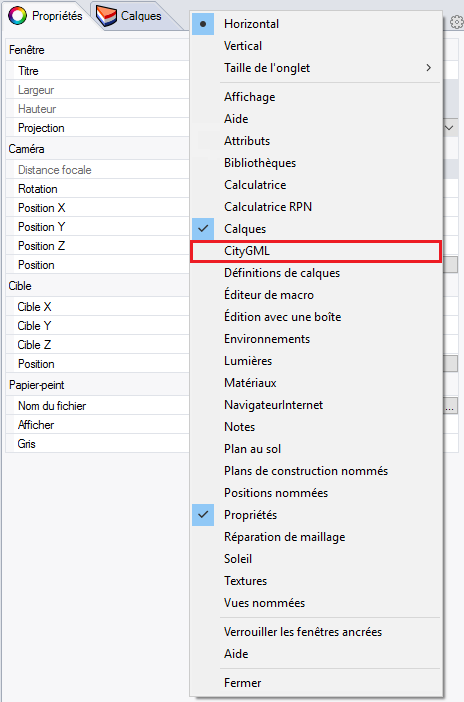This screenshot has height=702, width=464.
Task: Switch to the Calques tab
Action: pos(129,17)
